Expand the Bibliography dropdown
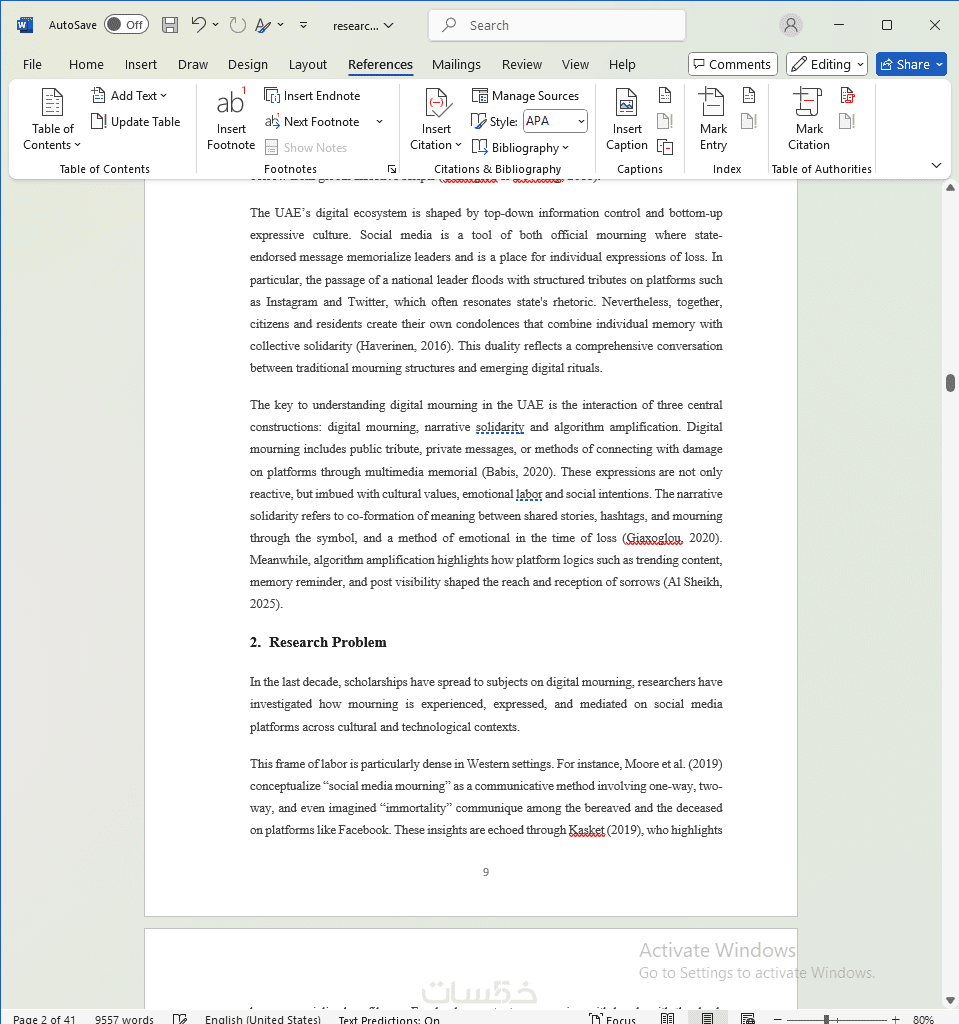The height and width of the screenshot is (1024, 959). click(521, 148)
